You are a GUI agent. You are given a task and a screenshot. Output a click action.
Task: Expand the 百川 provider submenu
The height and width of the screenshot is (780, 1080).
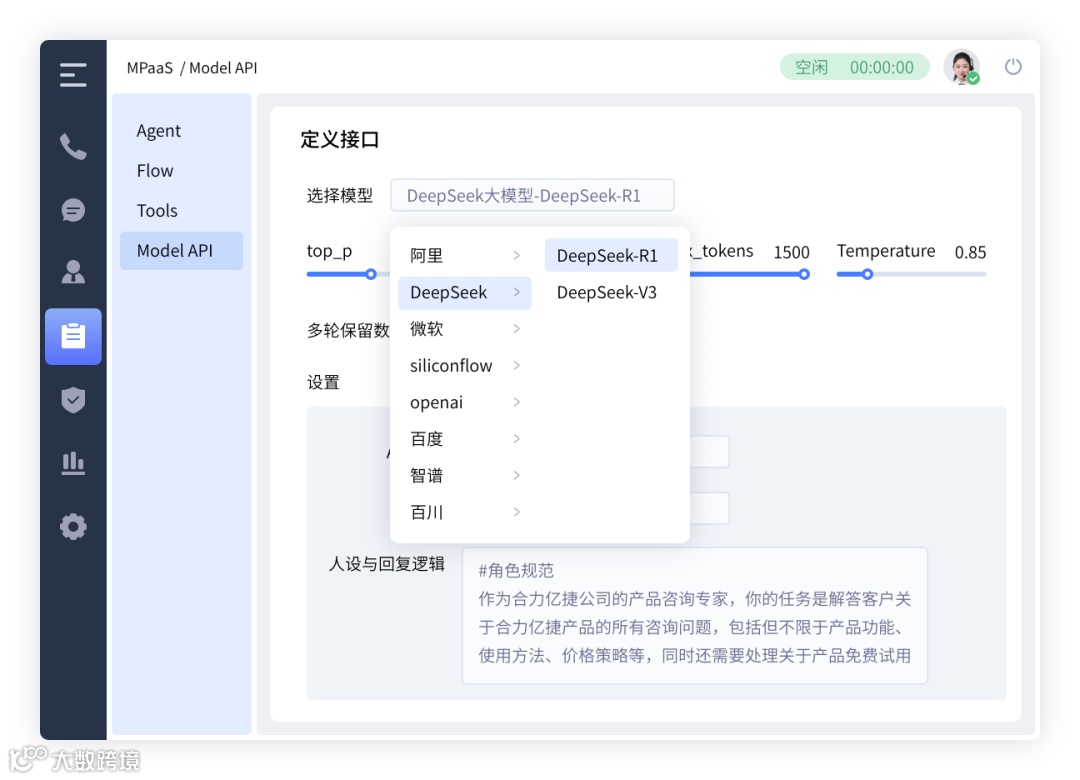coord(465,512)
